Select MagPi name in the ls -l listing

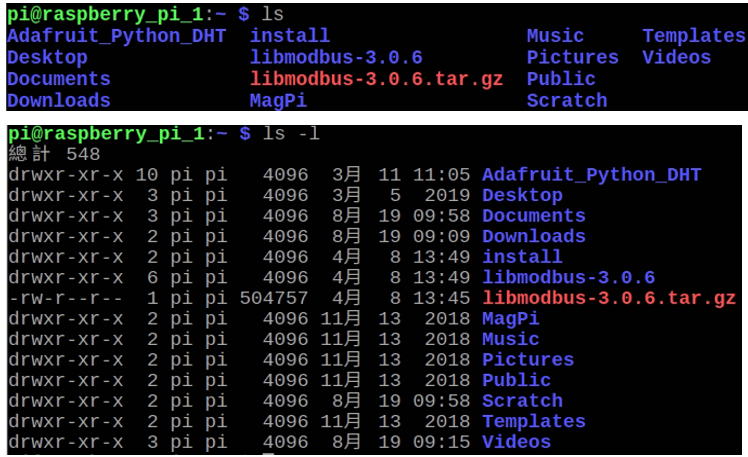tap(511, 319)
